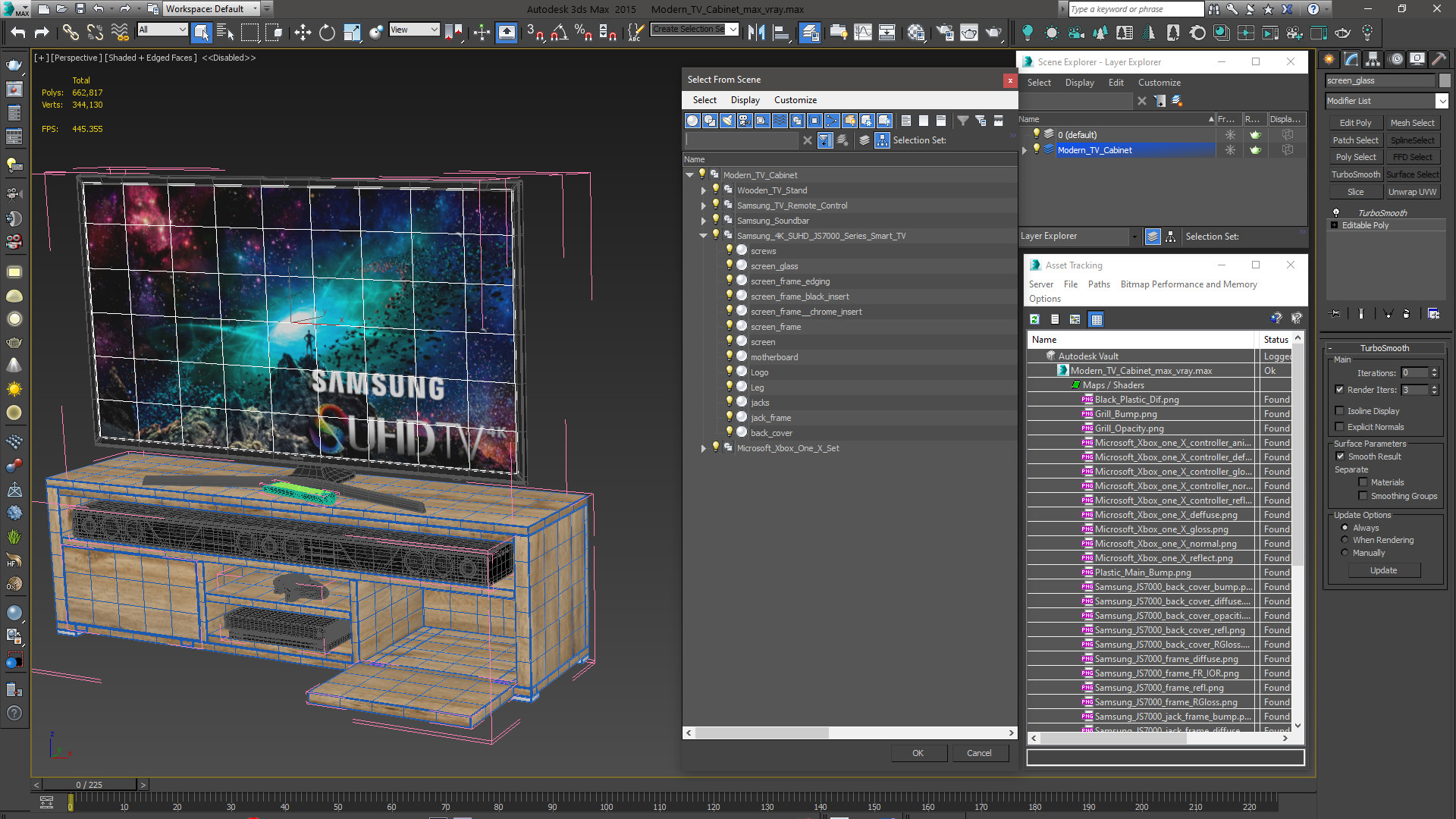1456x819 pixels.
Task: Toggle Display Geometry filter in Select From Scene
Action: coord(692,121)
